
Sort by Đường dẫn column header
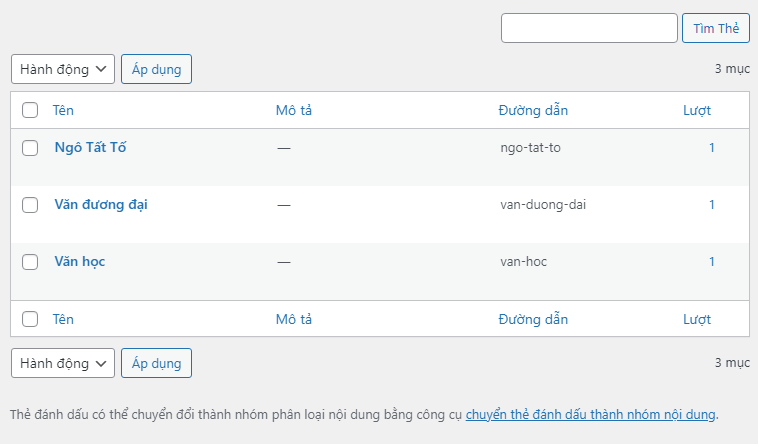[533, 110]
